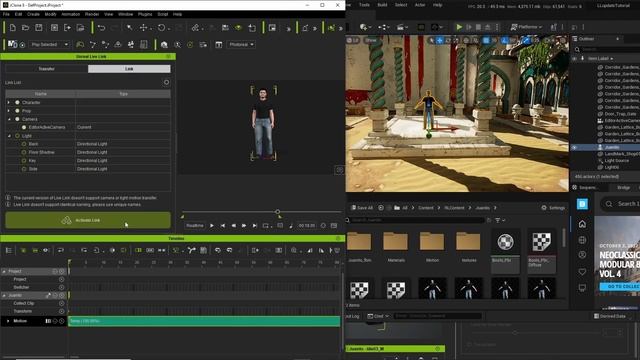Open the Build menu in Unreal Editor

[382, 5]
